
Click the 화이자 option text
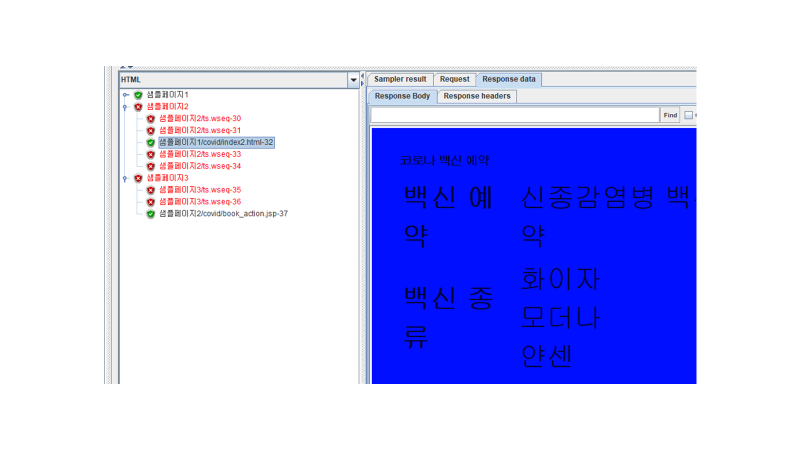pos(560,279)
